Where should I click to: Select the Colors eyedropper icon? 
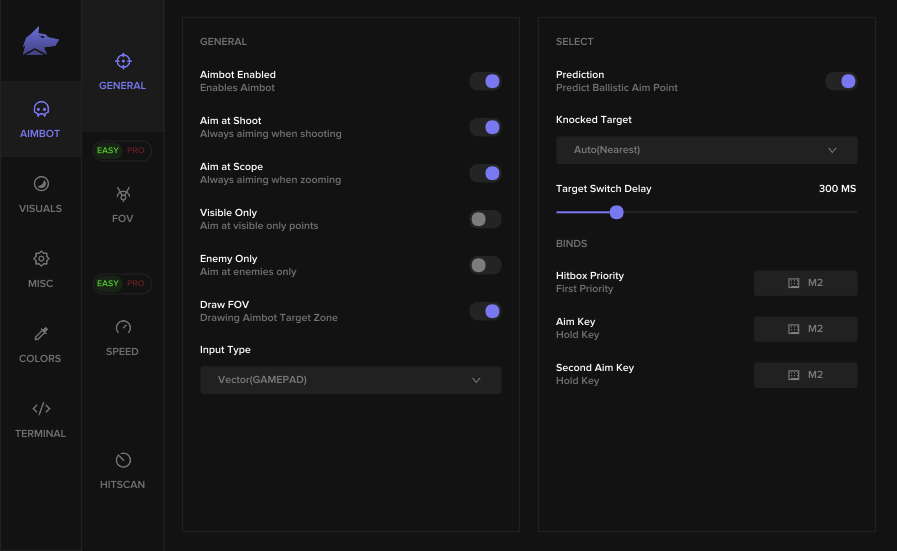pos(41,334)
